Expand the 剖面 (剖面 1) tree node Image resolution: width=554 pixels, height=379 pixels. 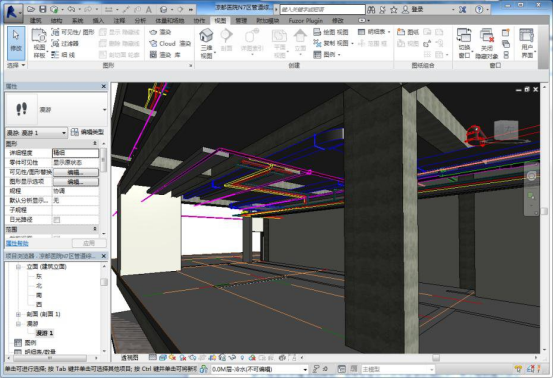coord(18,314)
